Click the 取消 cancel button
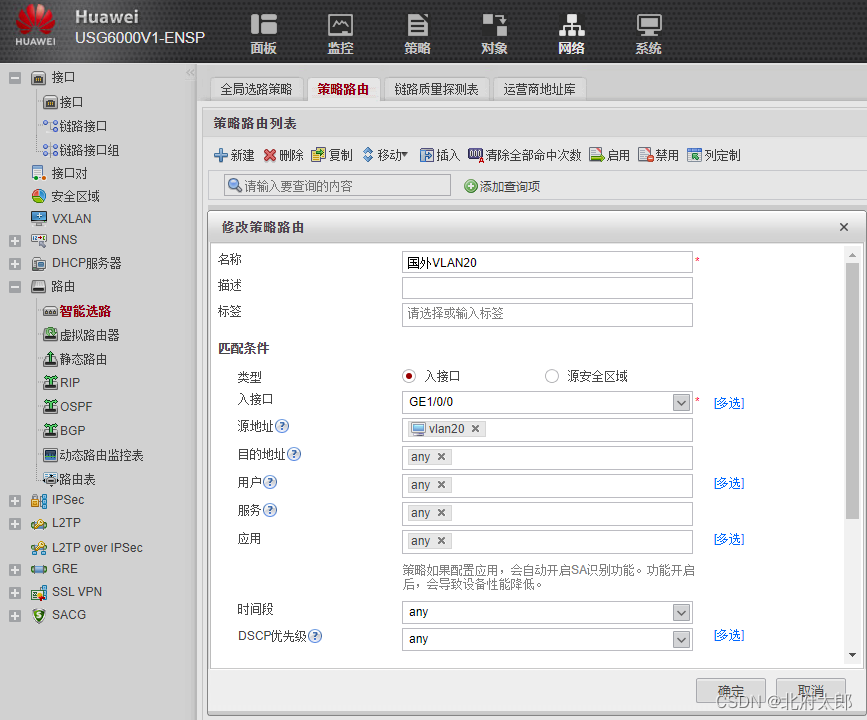867x720 pixels. (x=811, y=691)
